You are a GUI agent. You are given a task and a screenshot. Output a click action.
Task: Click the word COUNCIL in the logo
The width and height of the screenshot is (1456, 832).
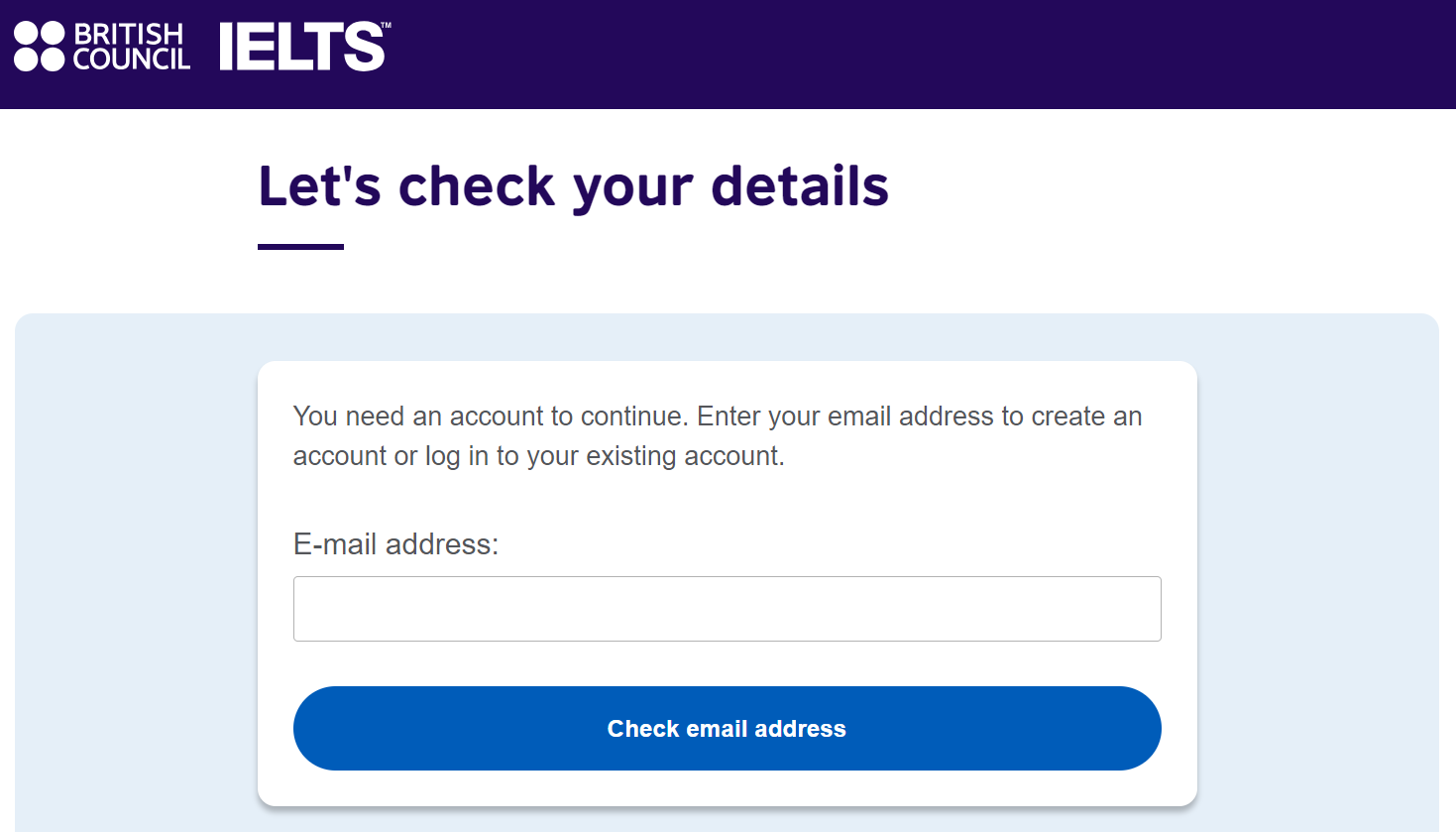(132, 59)
